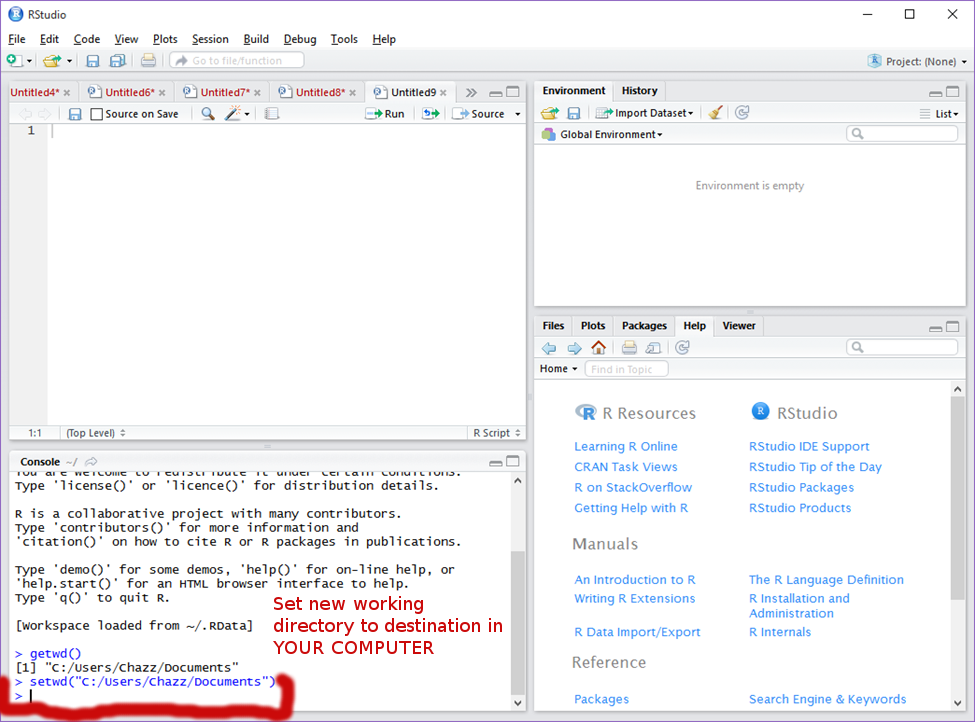975x722 pixels.
Task: Refresh the Environment pane
Action: 742,113
